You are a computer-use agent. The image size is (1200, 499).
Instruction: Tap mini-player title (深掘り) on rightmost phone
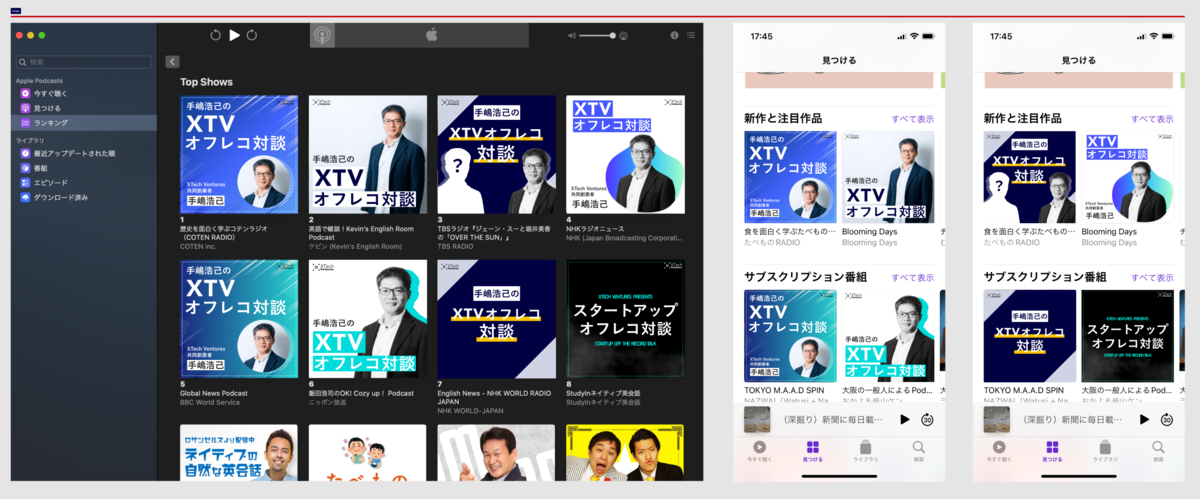click(1071, 420)
